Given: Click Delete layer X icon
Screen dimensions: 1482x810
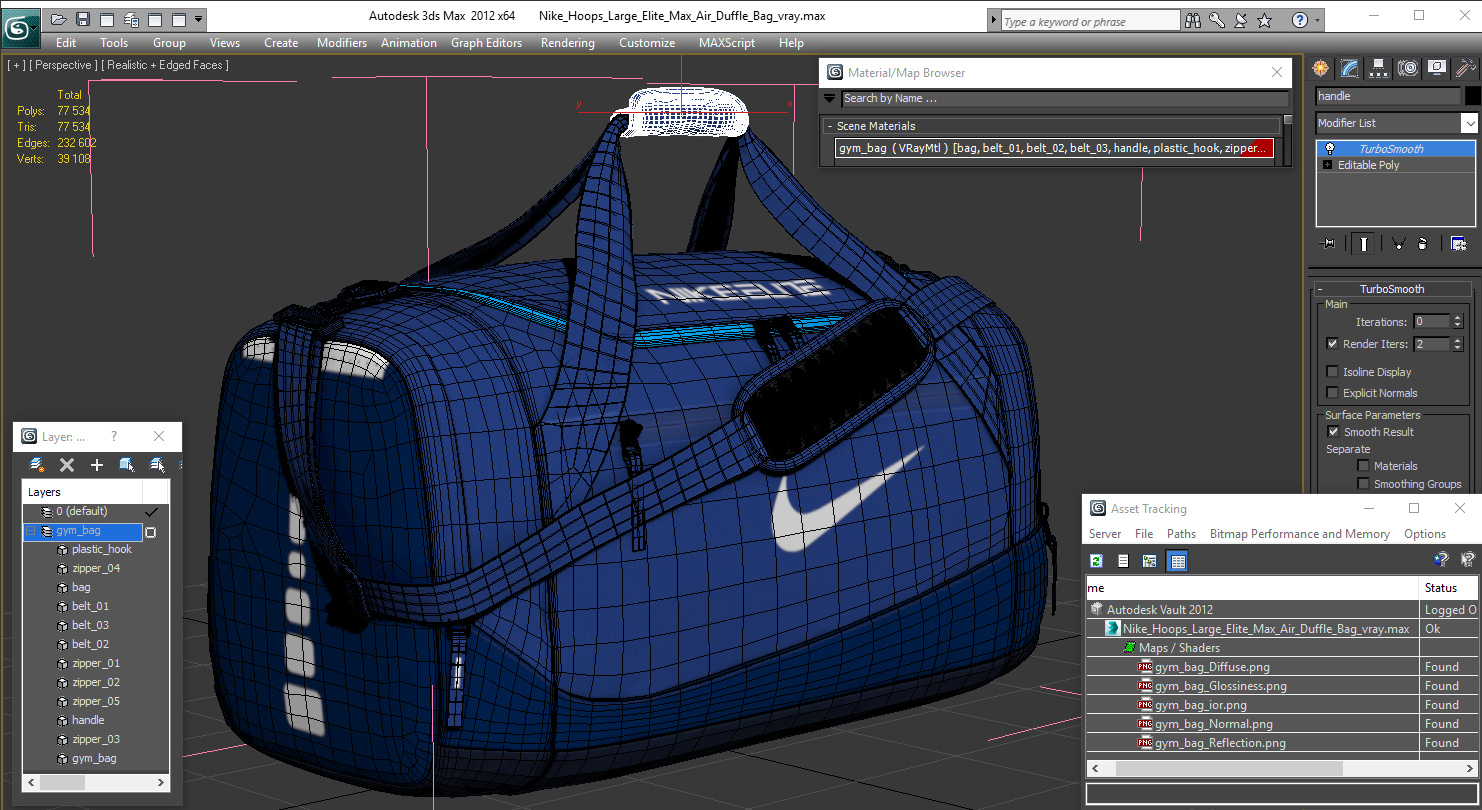Looking at the screenshot, I should point(67,465).
